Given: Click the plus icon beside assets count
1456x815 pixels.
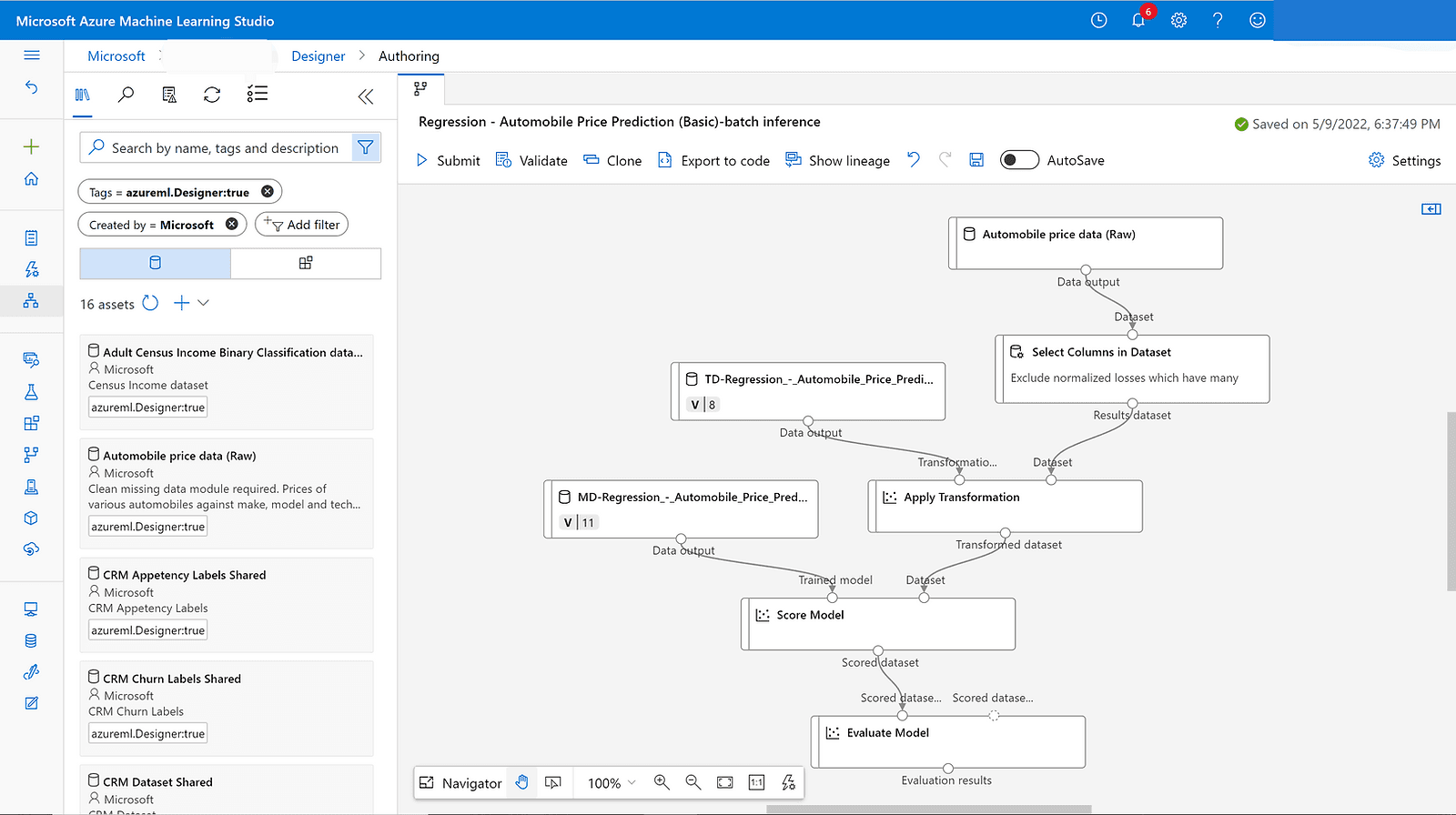Looking at the screenshot, I should [x=182, y=303].
